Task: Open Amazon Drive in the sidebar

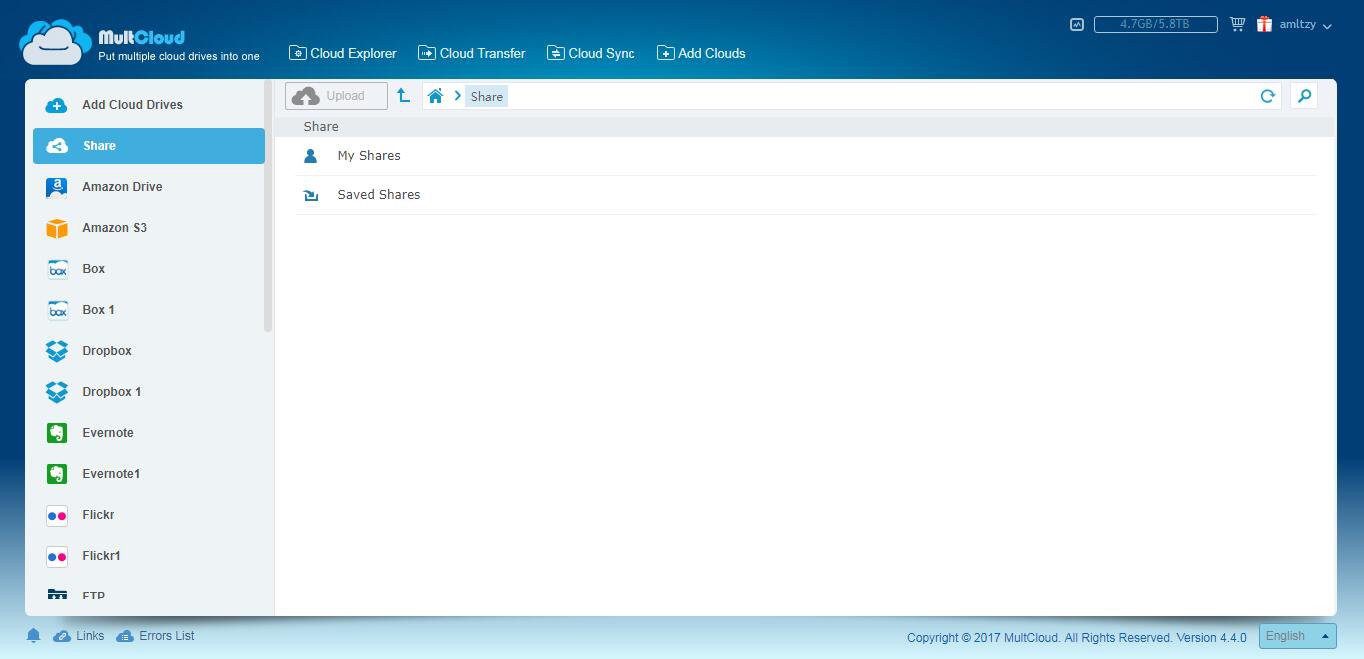Action: [149, 187]
